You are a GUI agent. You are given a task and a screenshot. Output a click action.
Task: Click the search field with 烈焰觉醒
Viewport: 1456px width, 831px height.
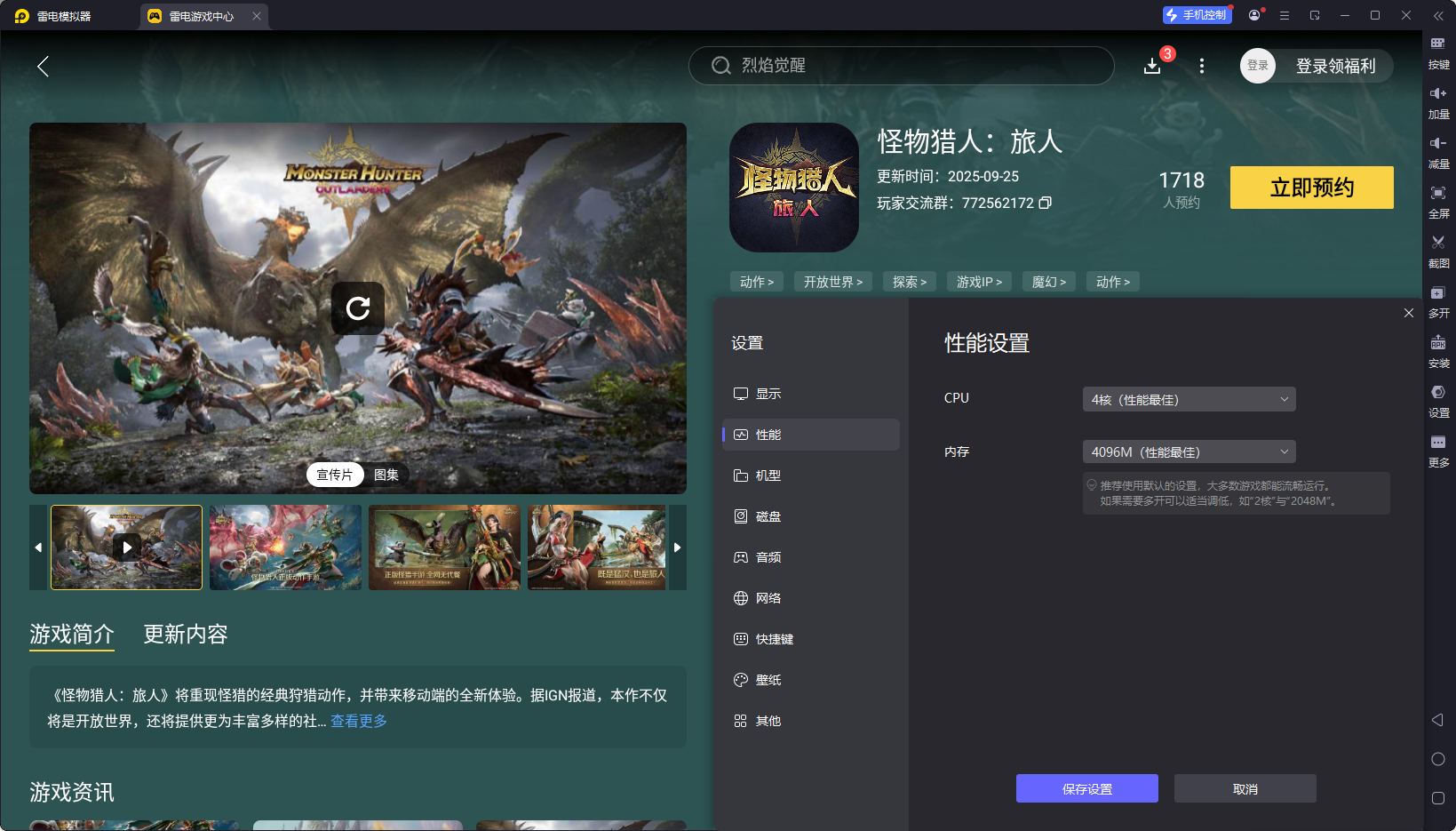[901, 66]
